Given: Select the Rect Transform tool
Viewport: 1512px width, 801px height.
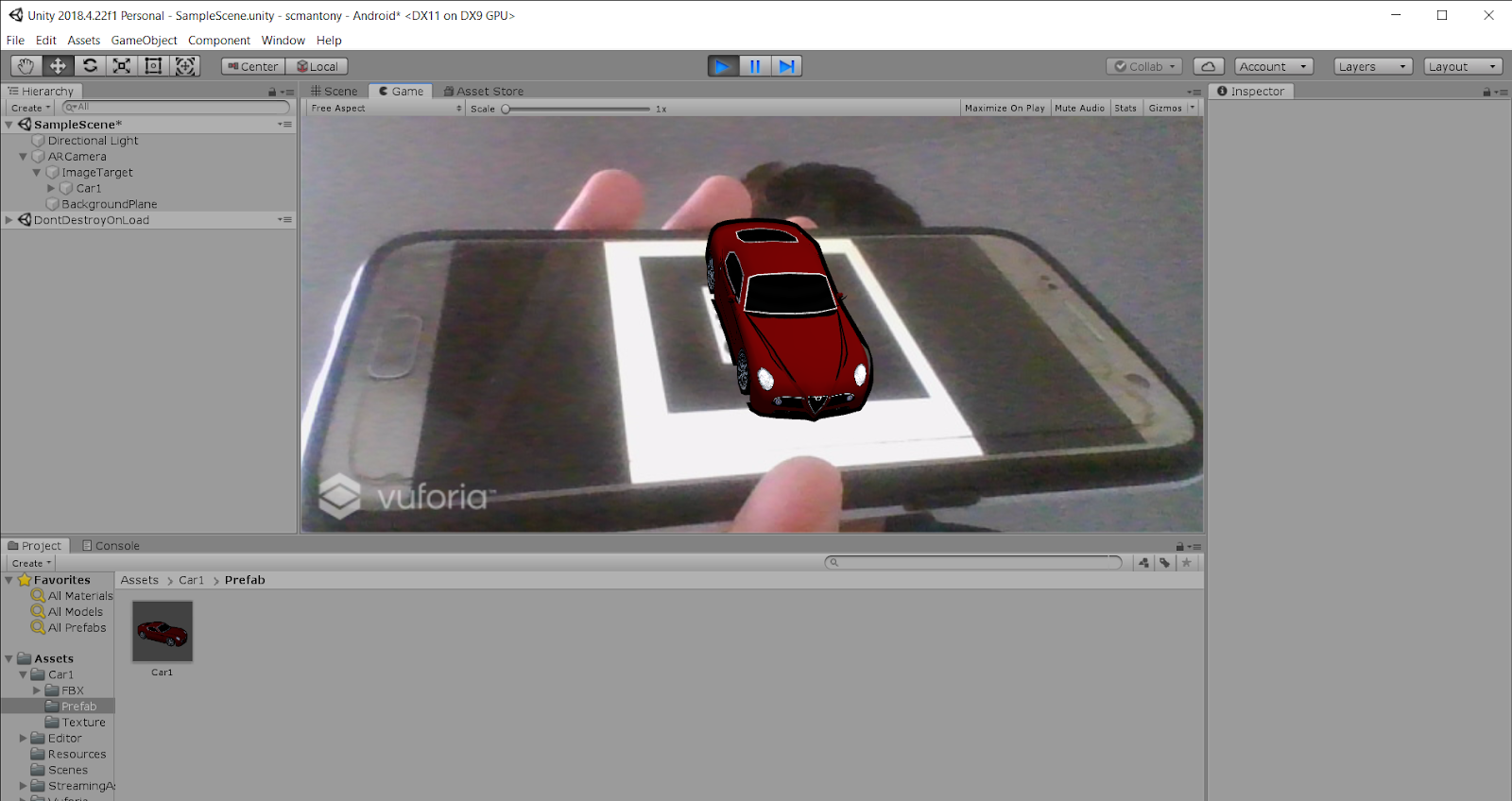Looking at the screenshot, I should point(154,66).
